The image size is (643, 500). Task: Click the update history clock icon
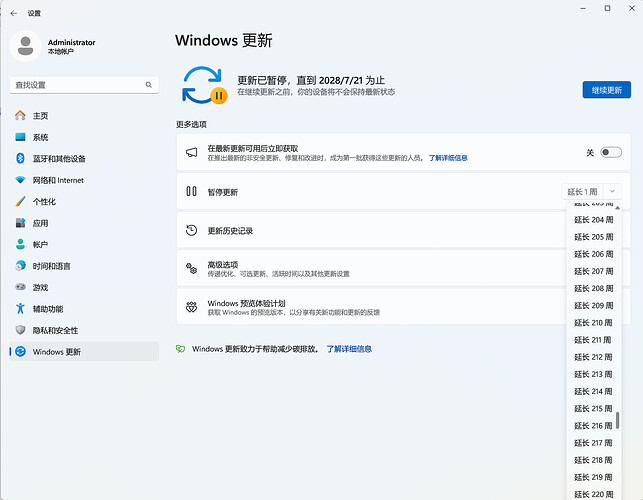(x=192, y=230)
